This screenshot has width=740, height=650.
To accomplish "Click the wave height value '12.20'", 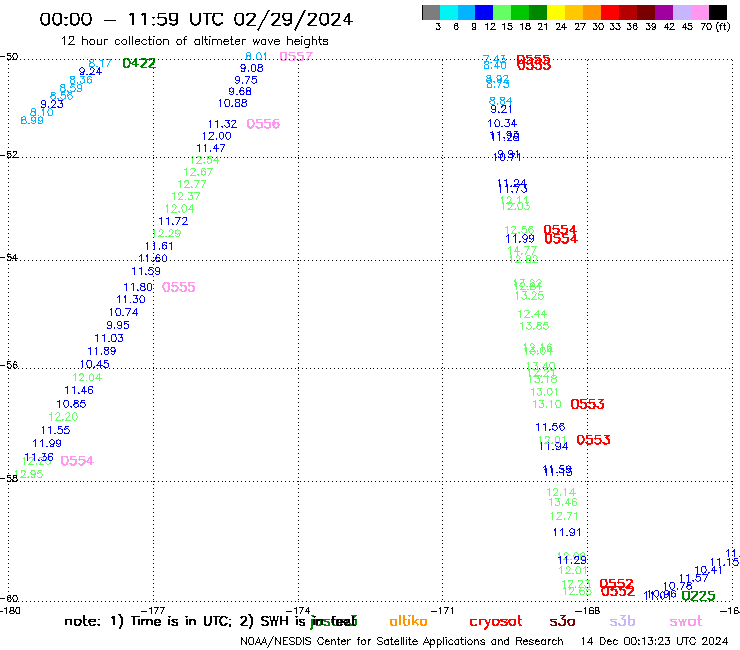I will click(63, 417).
